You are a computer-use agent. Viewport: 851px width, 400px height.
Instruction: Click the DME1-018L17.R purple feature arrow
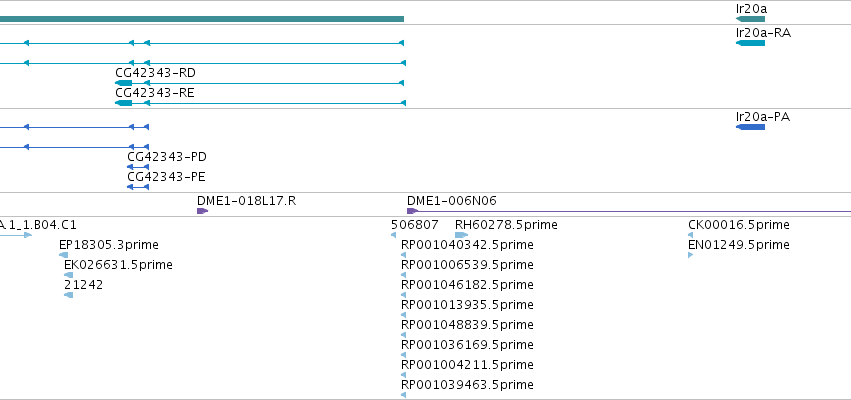pos(202,211)
